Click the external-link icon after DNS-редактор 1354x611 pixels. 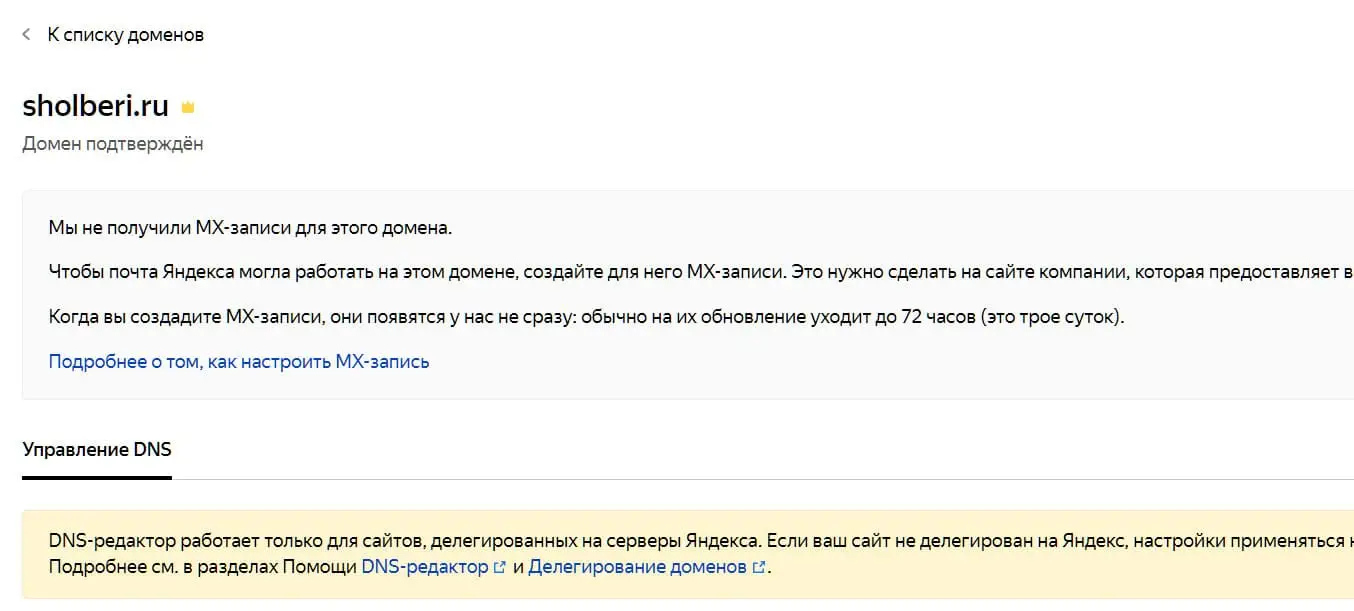(x=499, y=568)
